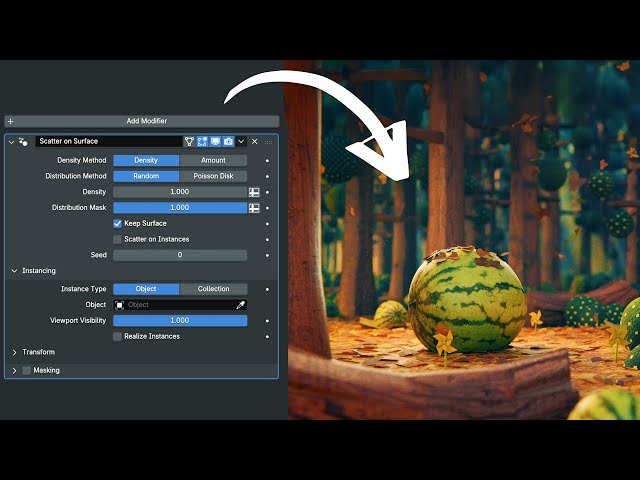Click the Add Modifier button
This screenshot has width=640, height=480.
tap(141, 121)
